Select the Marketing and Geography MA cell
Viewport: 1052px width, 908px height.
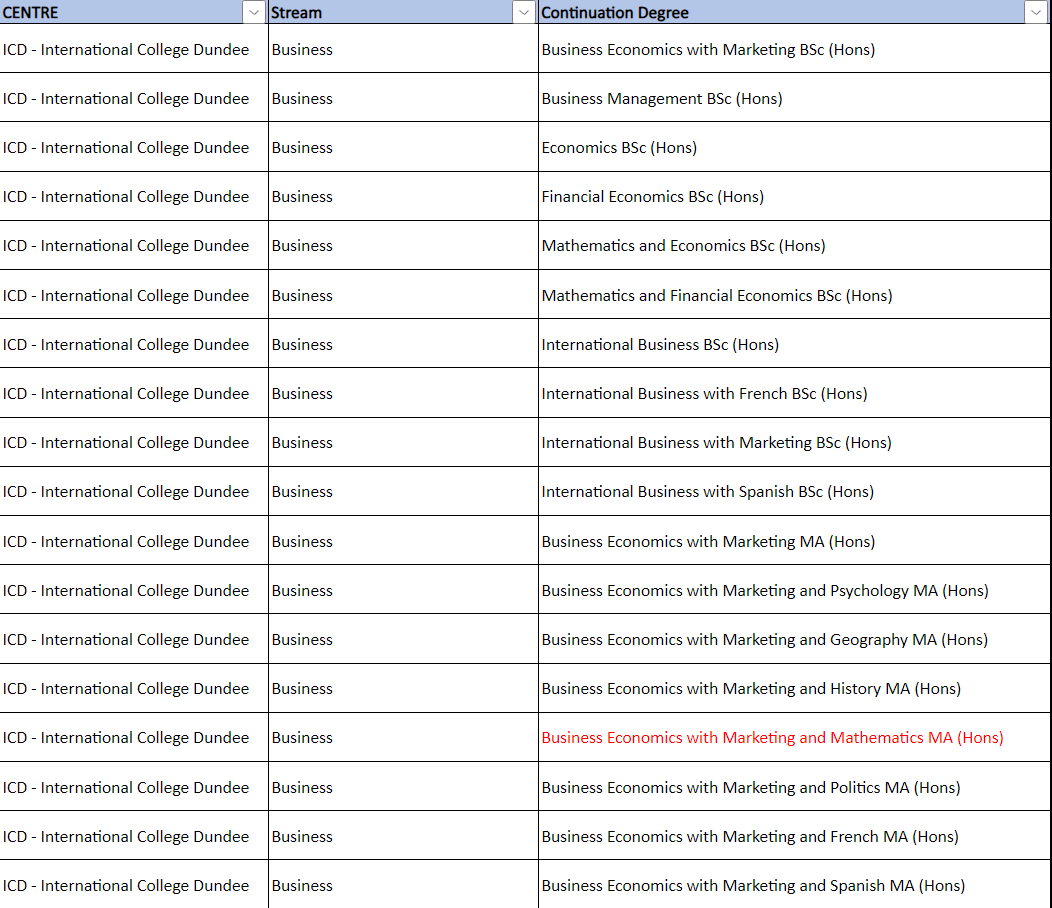794,639
